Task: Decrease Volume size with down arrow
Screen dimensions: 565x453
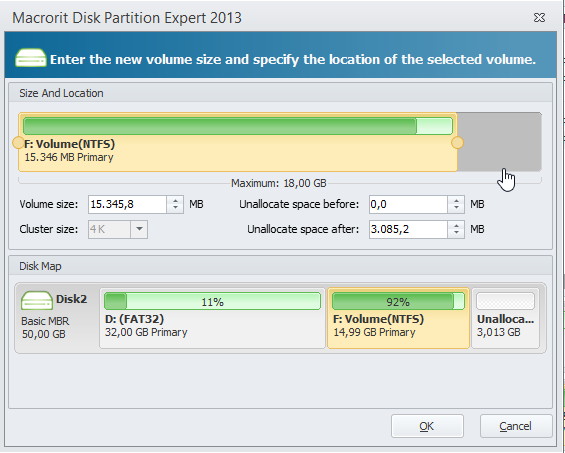Action: 175,209
